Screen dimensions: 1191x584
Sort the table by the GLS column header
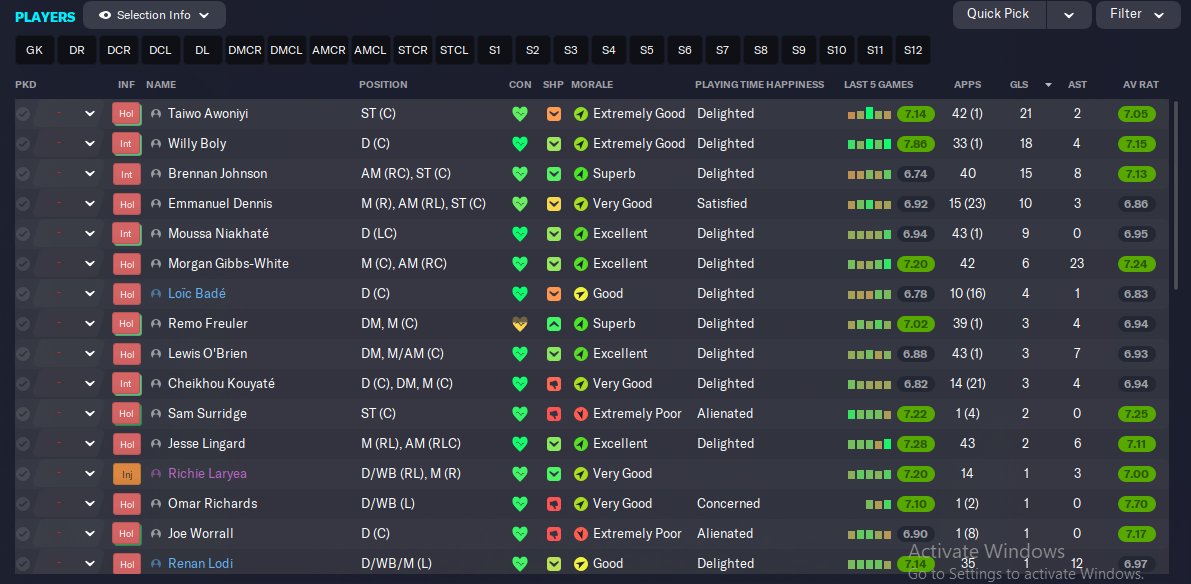click(x=1019, y=84)
